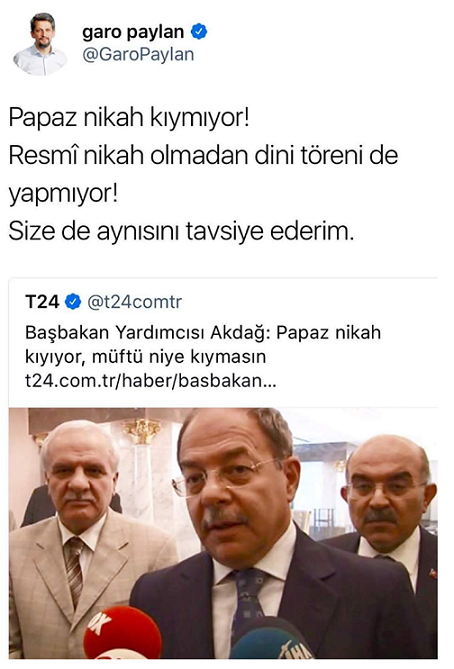Open the T24 account name in the quoted tweet
Image resolution: width=454 pixels, height=669 pixels.
pyautogui.click(x=42, y=302)
